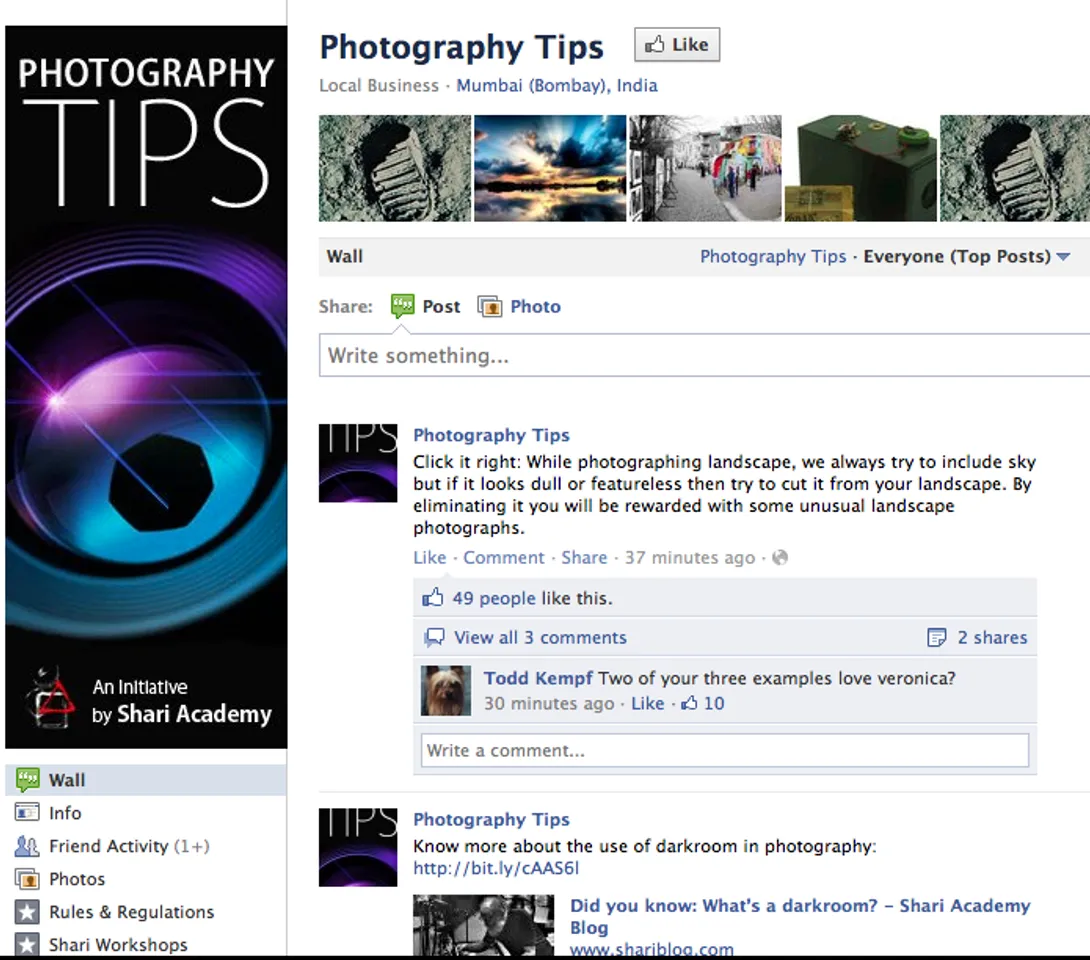Open the sunset clouds reflection thumbnail
Image resolution: width=1090 pixels, height=960 pixels.
coord(550,168)
